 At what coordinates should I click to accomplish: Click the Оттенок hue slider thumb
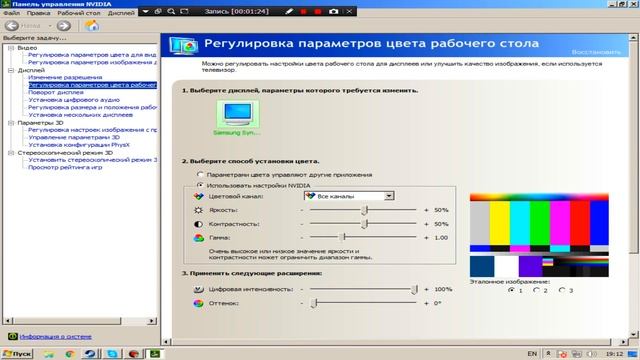[x=314, y=303]
